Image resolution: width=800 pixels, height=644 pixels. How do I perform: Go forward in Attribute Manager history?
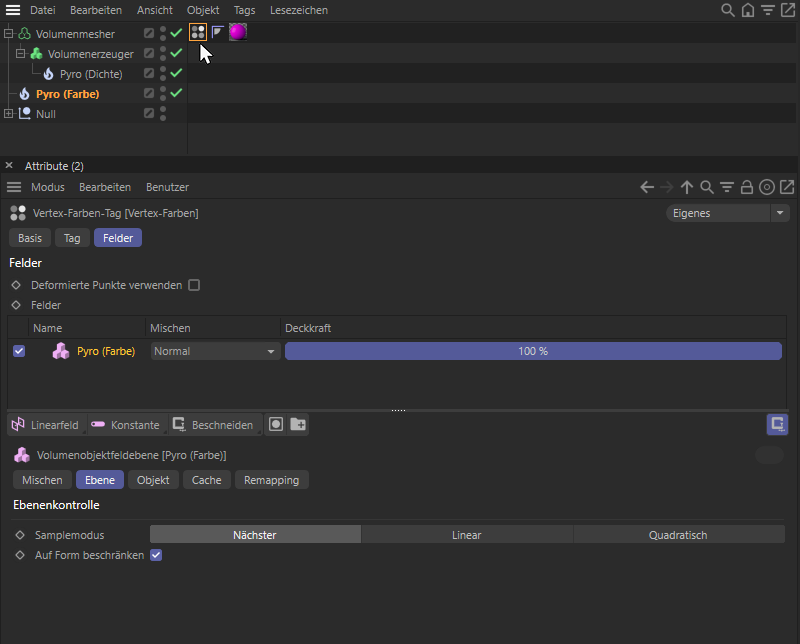pyautogui.click(x=666, y=187)
